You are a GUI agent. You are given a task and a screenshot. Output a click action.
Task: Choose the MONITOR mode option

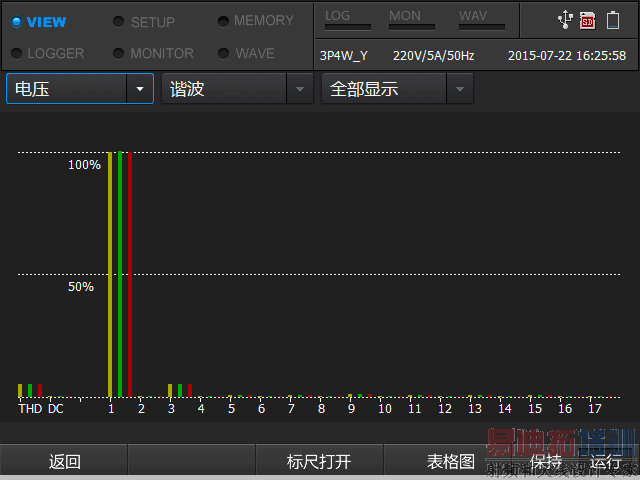coord(153,53)
